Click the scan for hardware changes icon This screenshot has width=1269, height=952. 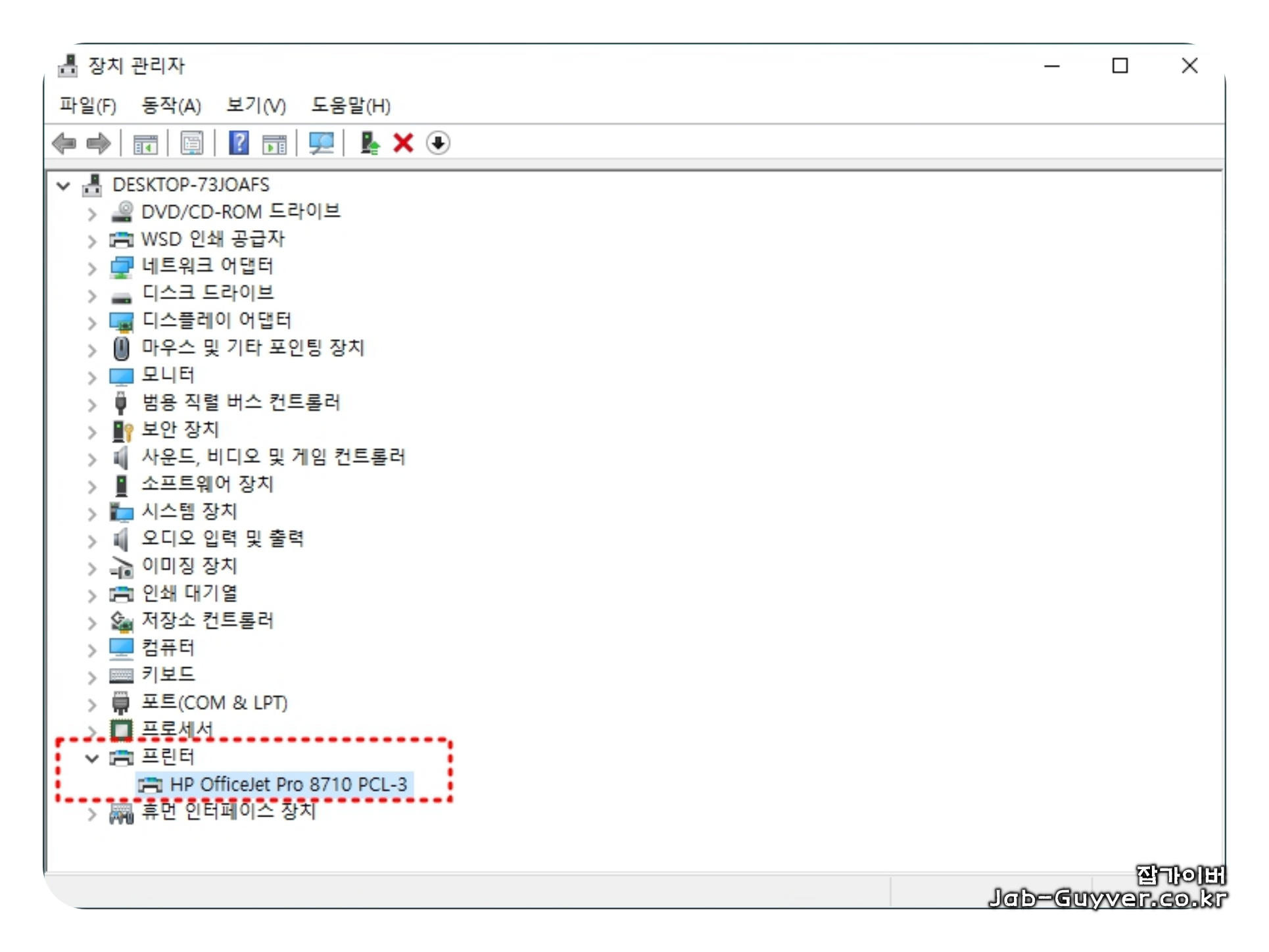(321, 143)
